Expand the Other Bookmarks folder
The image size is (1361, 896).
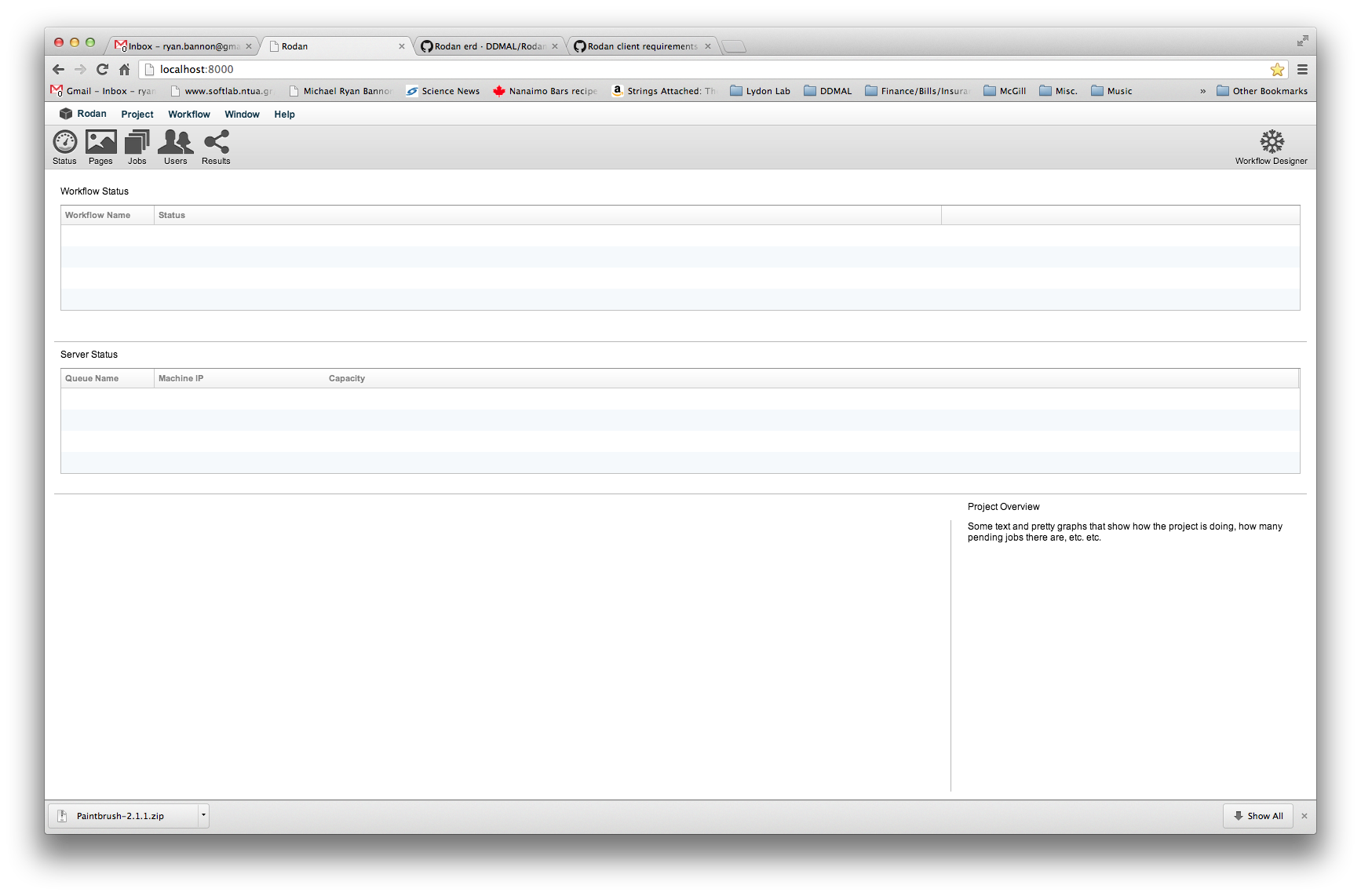coord(1262,91)
